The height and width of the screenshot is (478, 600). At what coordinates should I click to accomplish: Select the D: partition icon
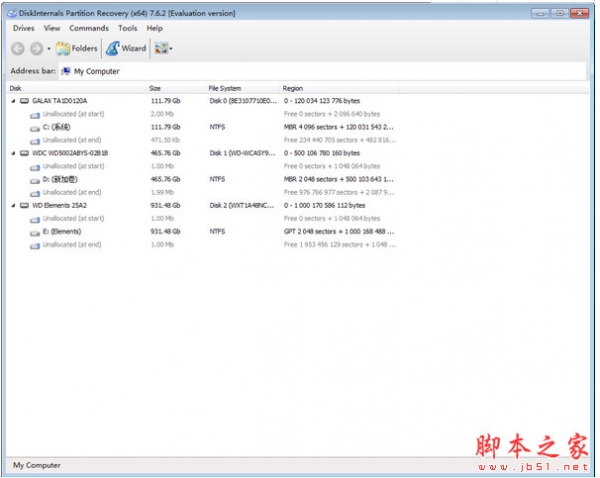click(35, 180)
